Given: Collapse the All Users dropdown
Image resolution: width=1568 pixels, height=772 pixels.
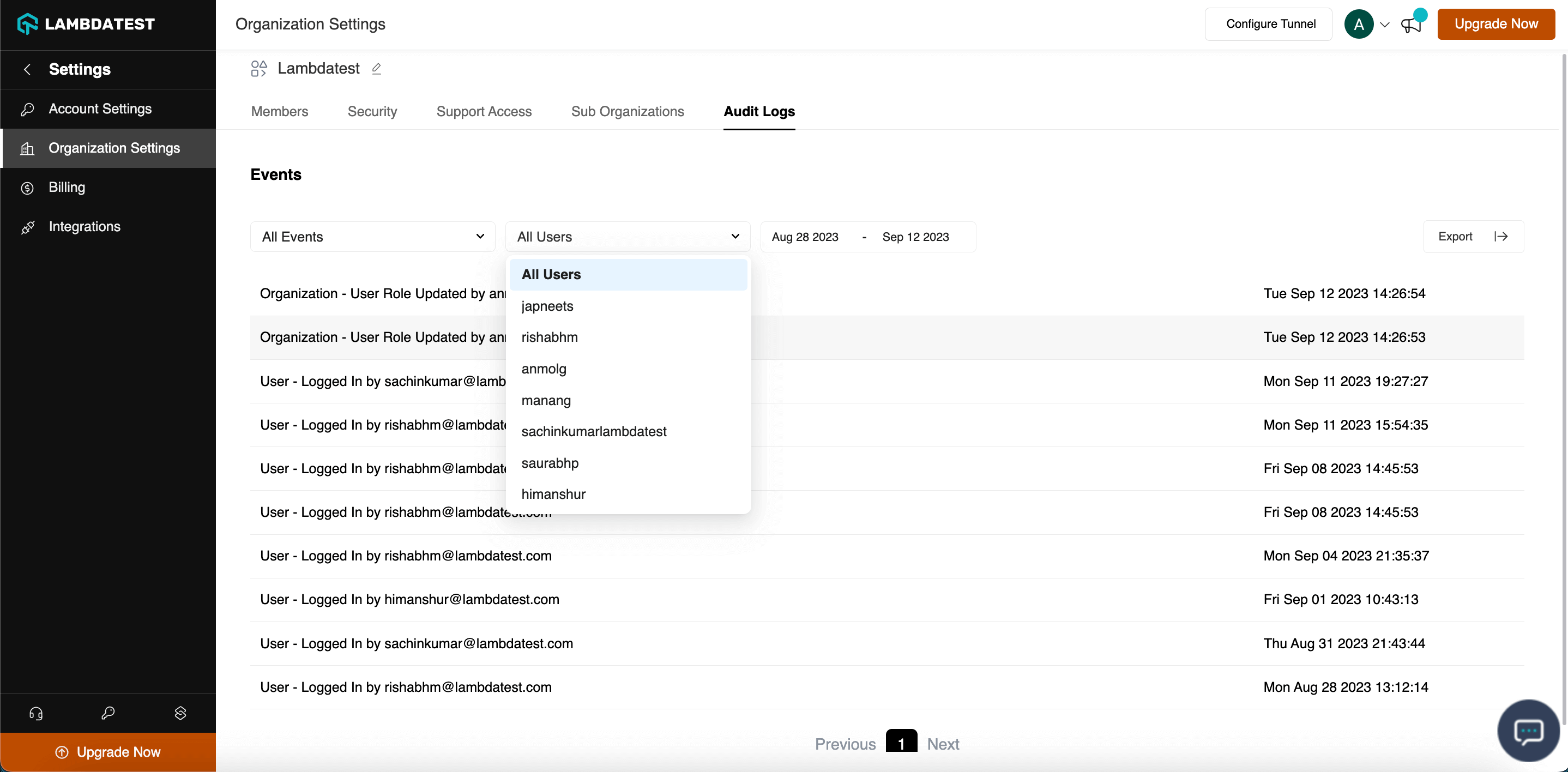Looking at the screenshot, I should click(628, 237).
